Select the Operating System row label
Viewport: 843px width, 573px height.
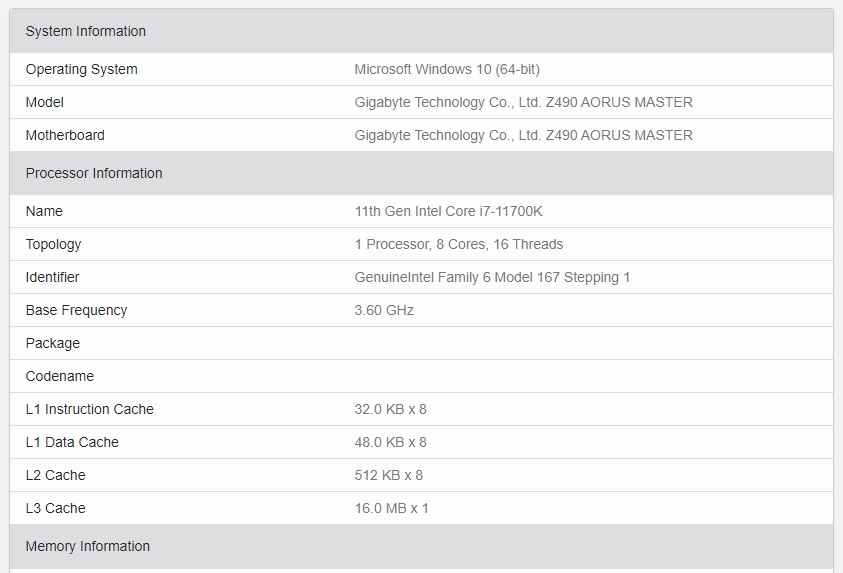click(82, 69)
